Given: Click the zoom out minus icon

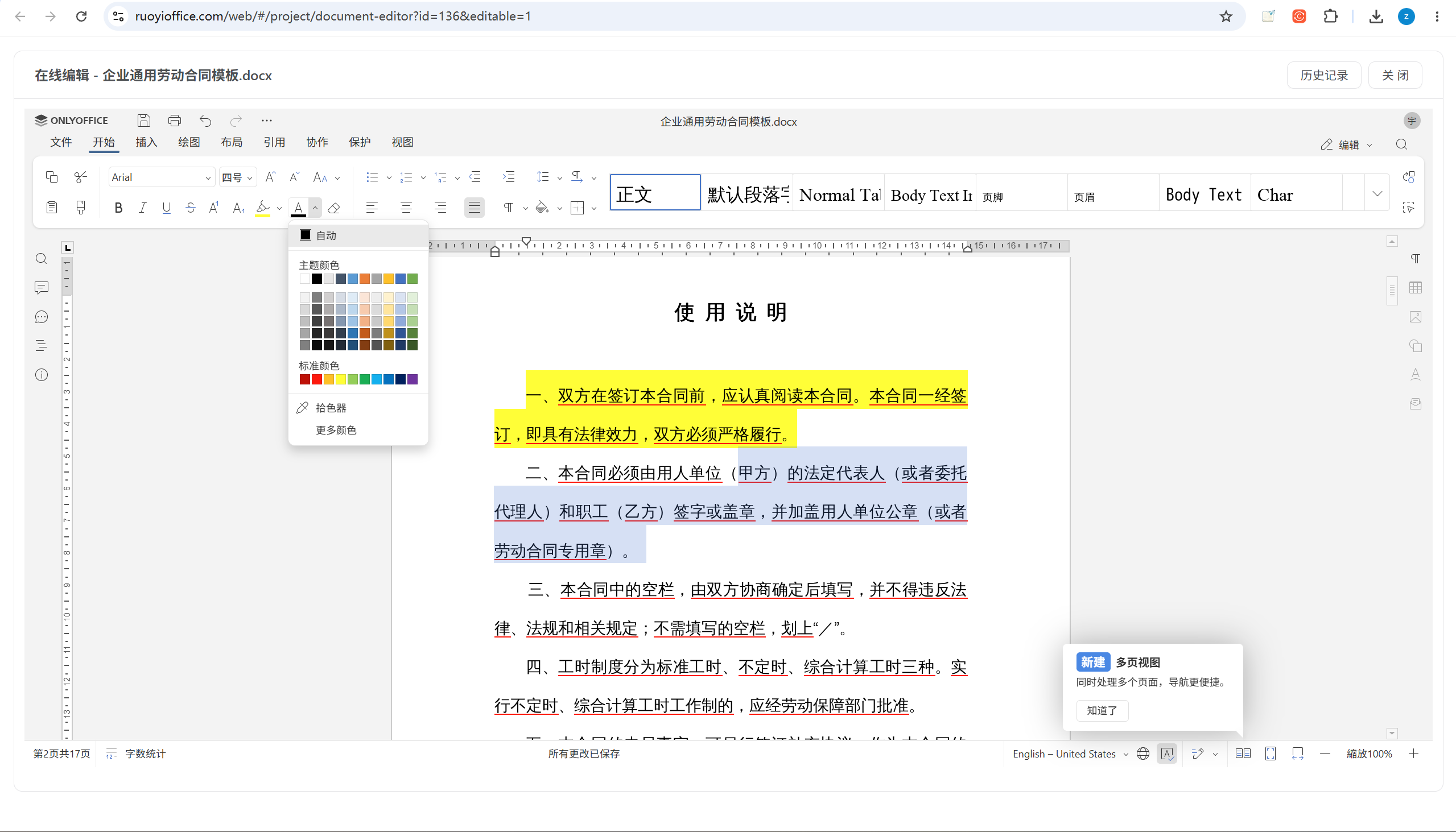Looking at the screenshot, I should tap(1325, 754).
